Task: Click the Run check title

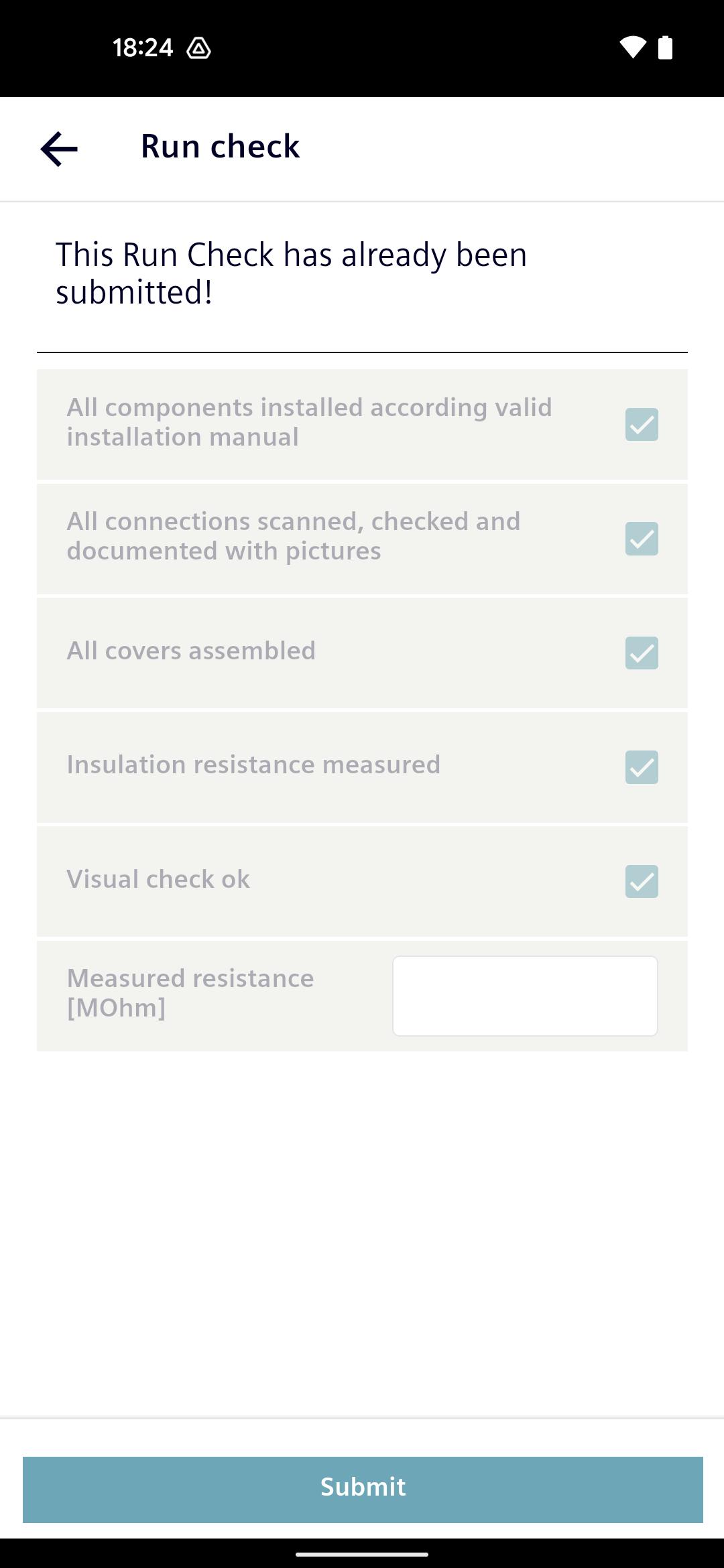Action: pyautogui.click(x=220, y=146)
